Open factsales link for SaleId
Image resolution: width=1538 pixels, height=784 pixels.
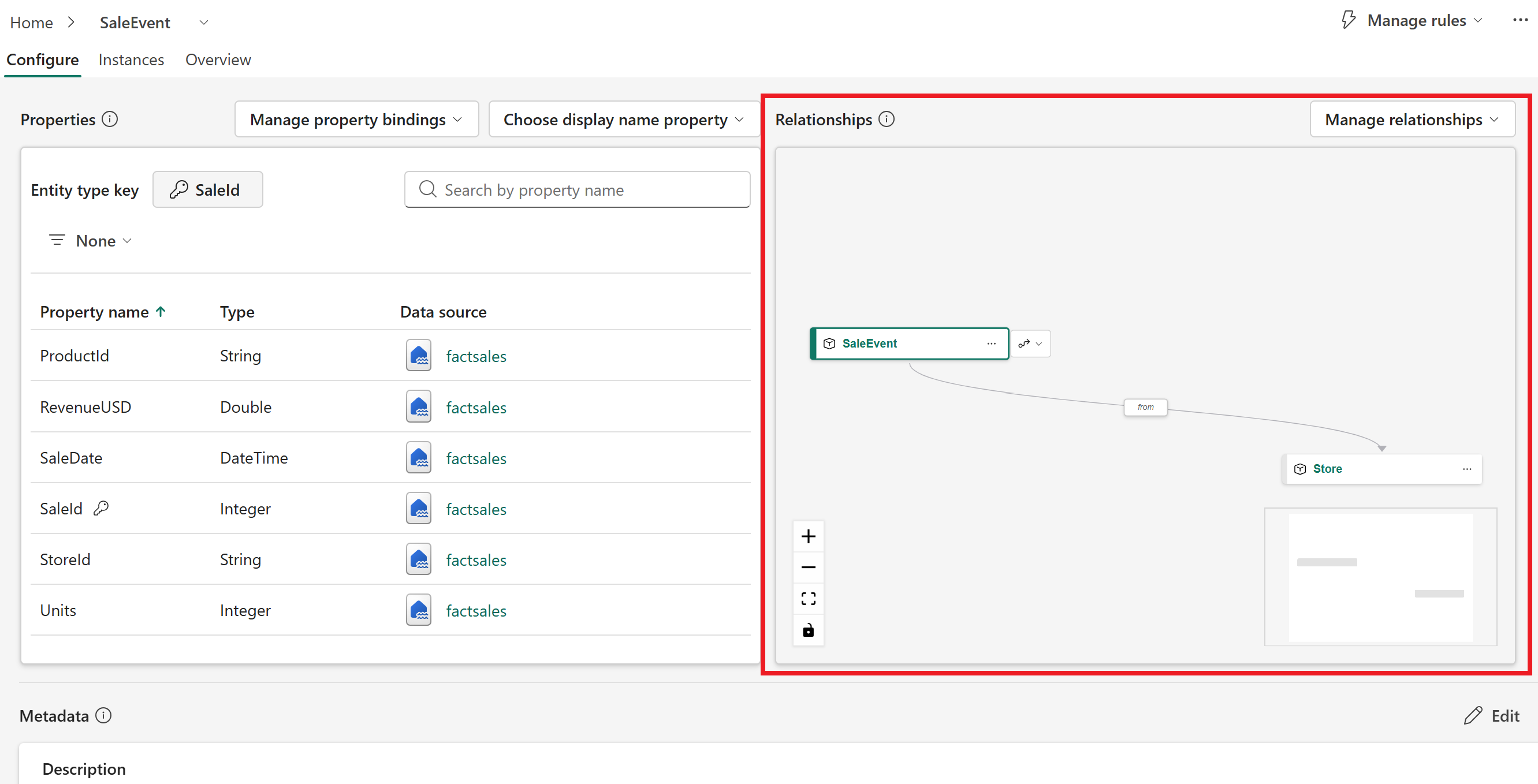(x=476, y=509)
